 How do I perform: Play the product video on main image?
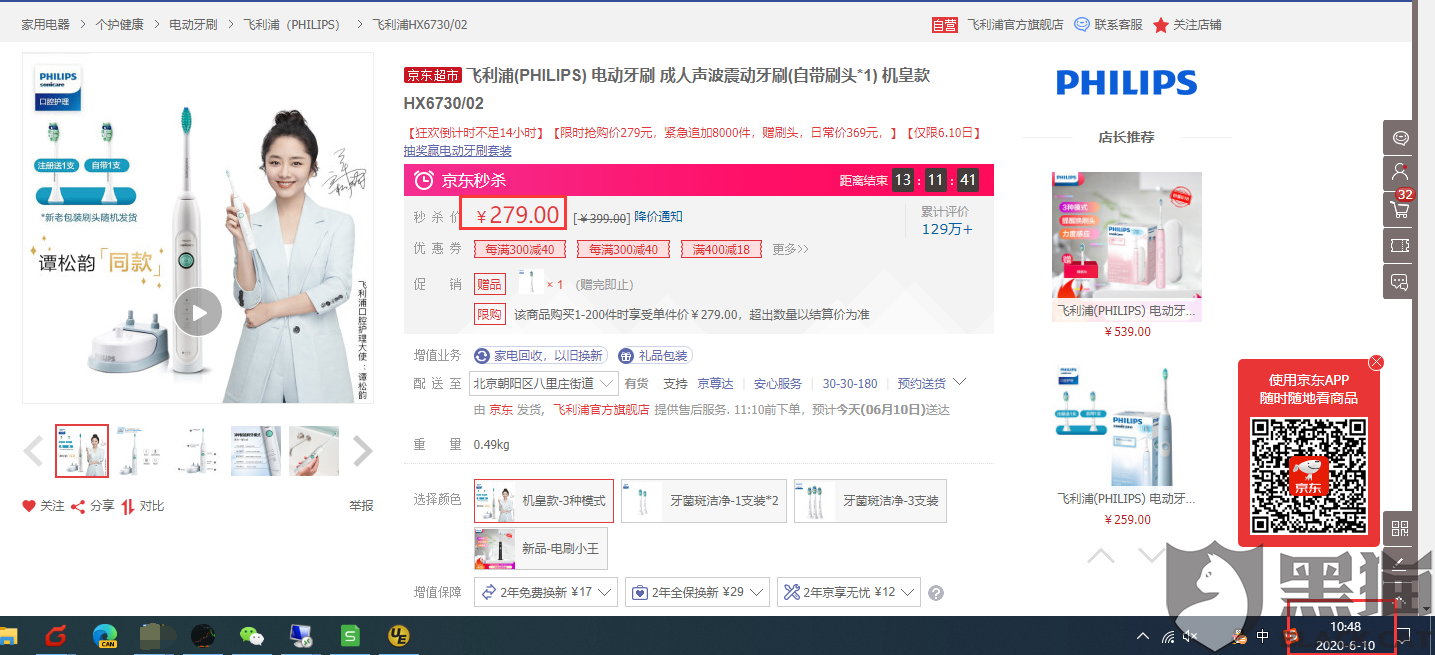click(x=197, y=313)
